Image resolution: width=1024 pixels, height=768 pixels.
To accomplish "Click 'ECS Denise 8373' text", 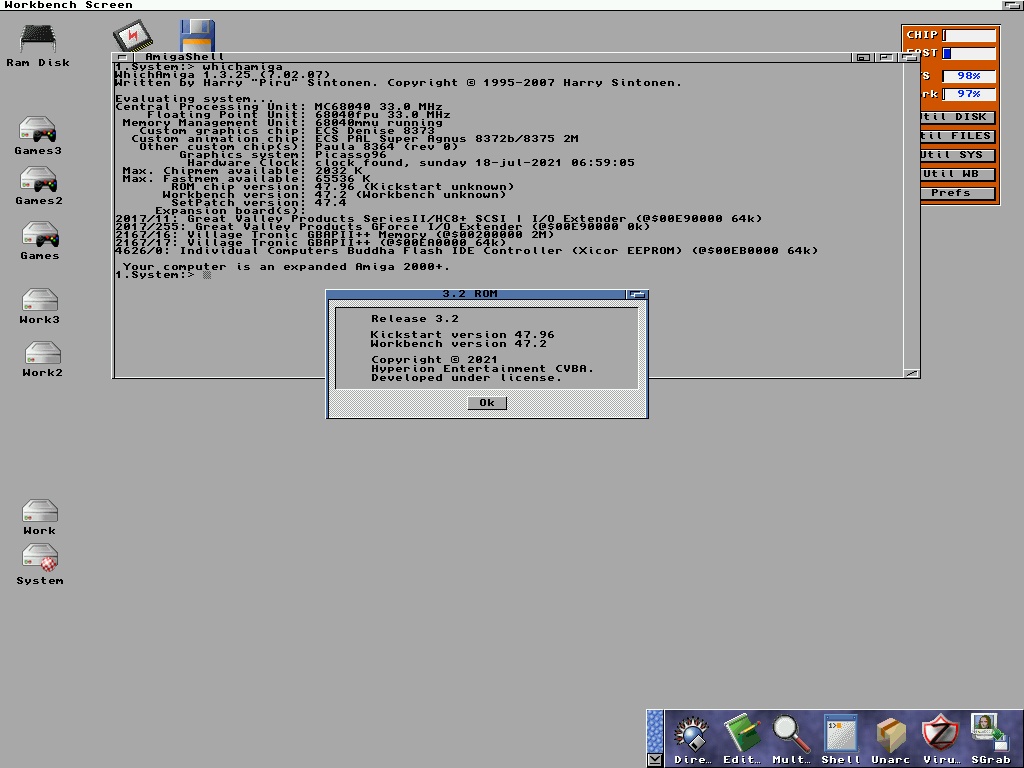I will [x=374, y=131].
